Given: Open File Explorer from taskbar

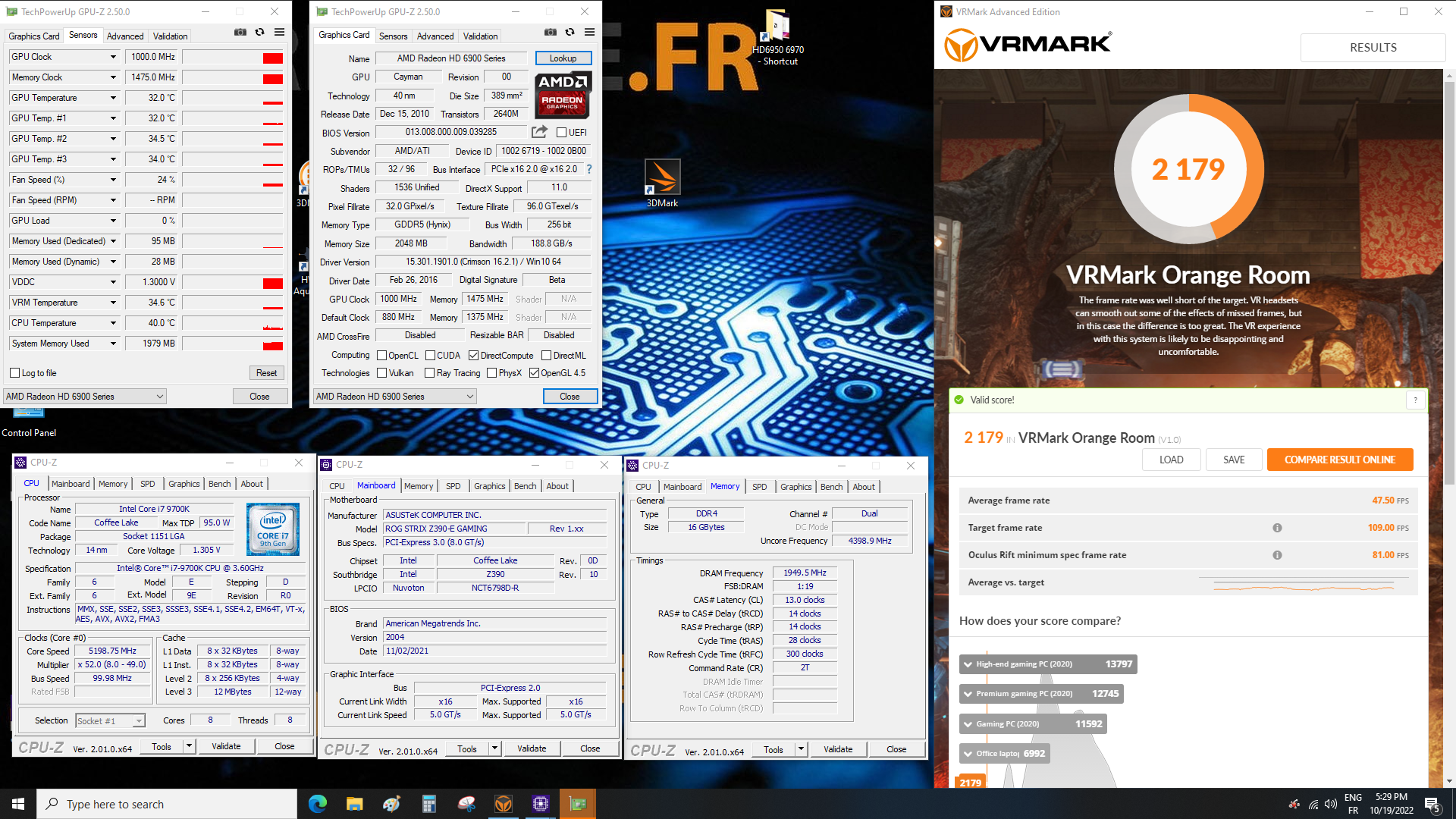Looking at the screenshot, I should click(x=354, y=804).
